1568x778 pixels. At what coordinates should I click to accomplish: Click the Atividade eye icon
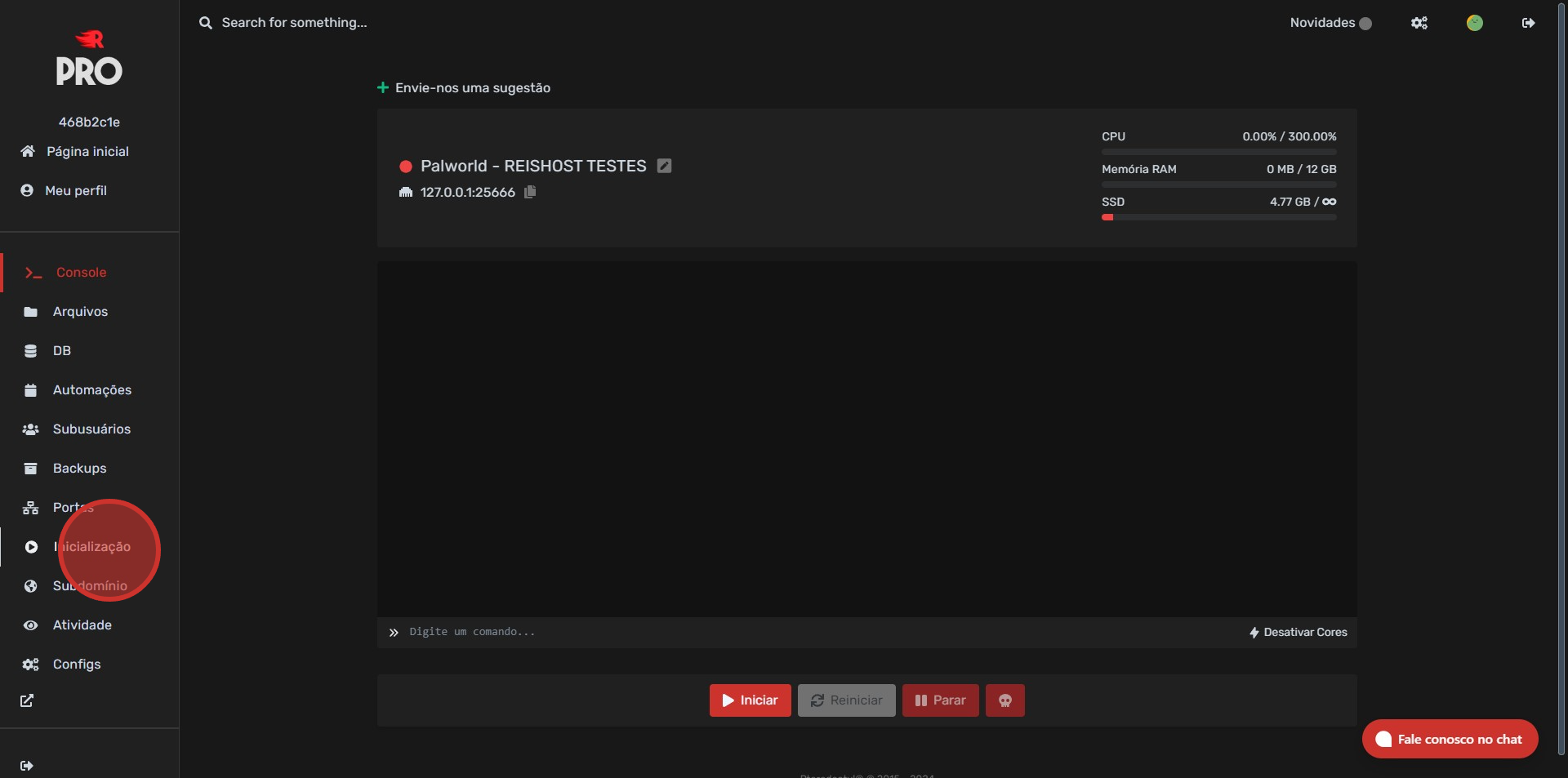(x=31, y=625)
